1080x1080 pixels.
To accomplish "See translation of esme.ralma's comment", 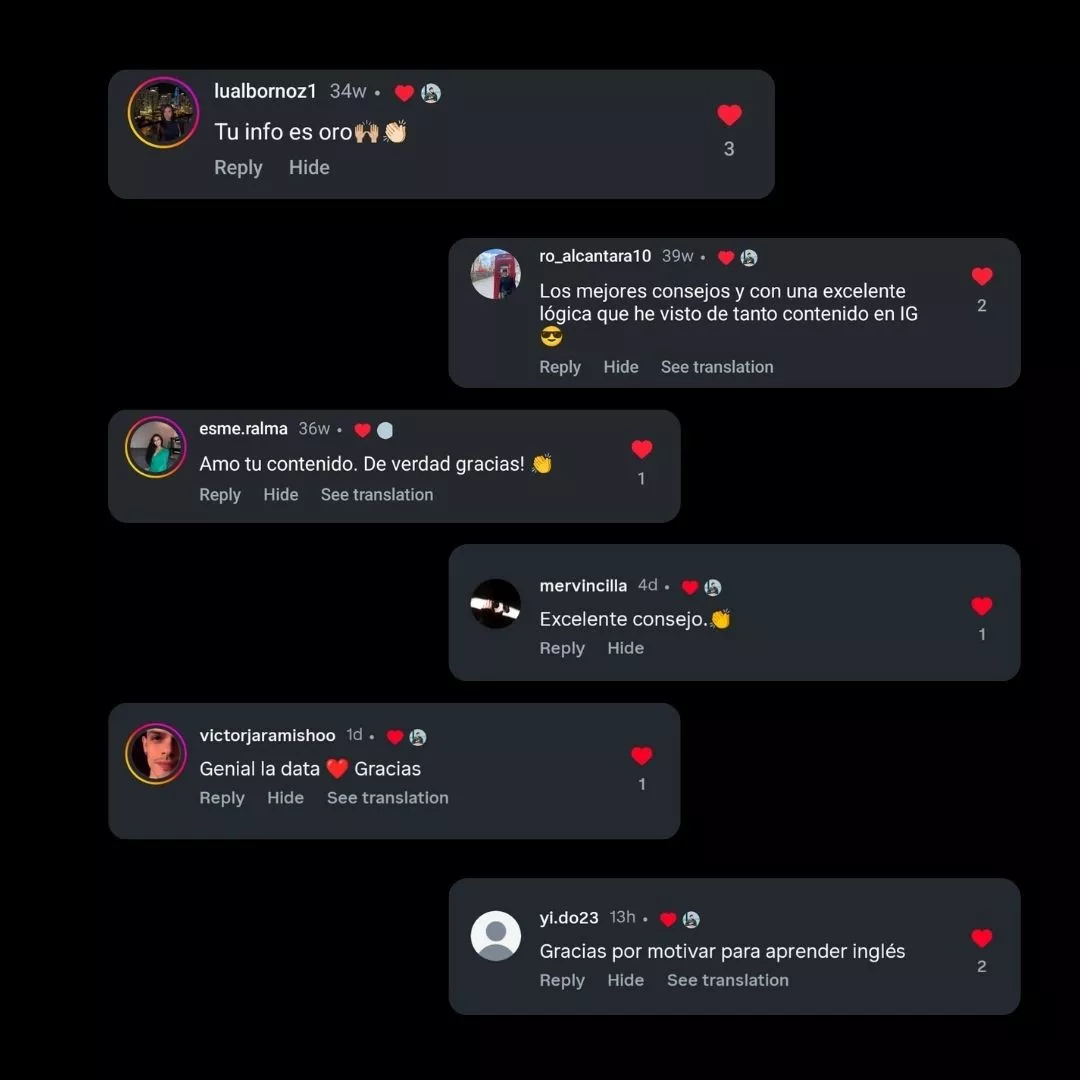I will click(x=377, y=495).
